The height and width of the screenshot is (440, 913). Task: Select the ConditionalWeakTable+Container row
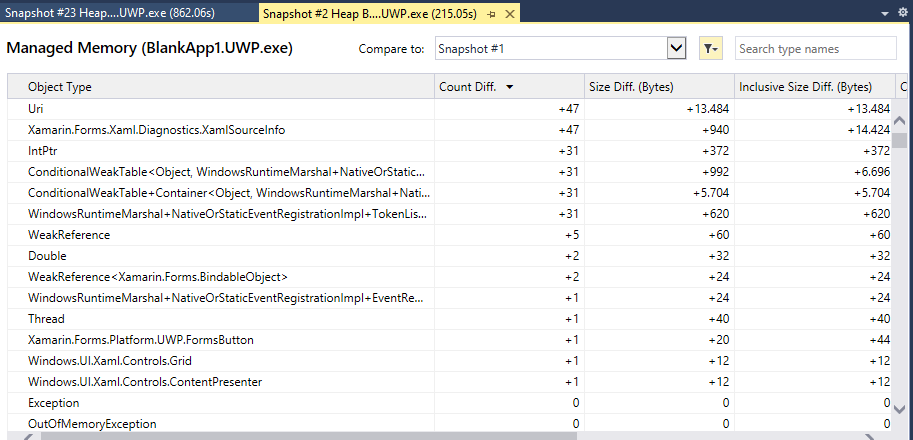tap(448, 193)
